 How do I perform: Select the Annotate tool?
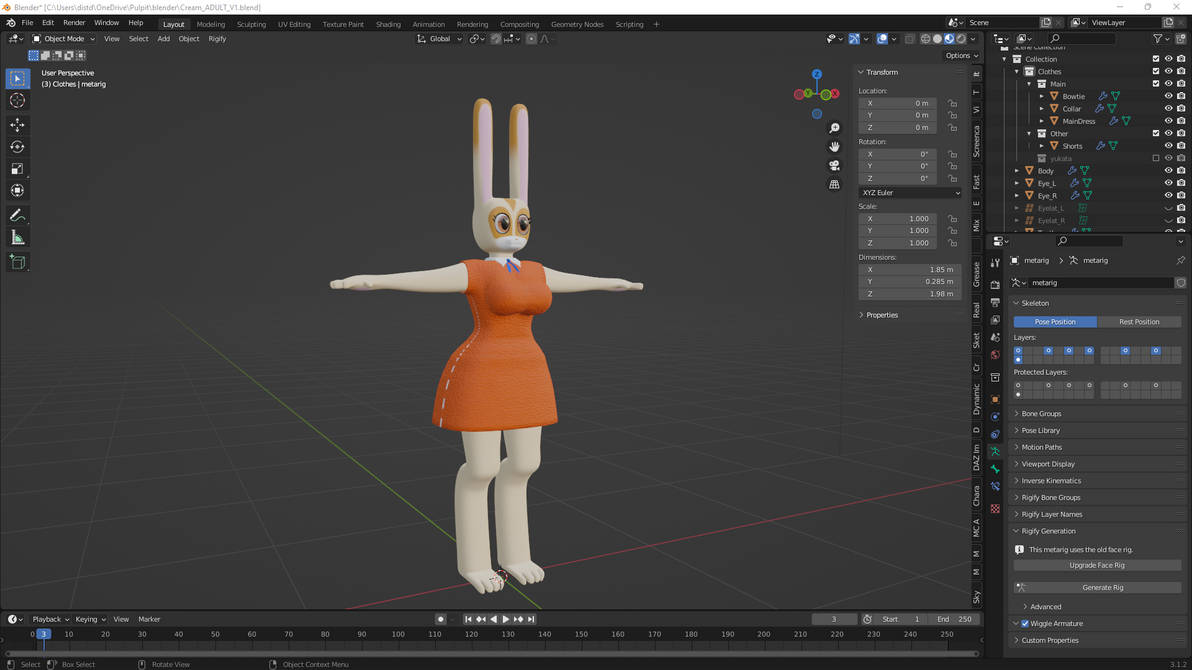pyautogui.click(x=17, y=216)
